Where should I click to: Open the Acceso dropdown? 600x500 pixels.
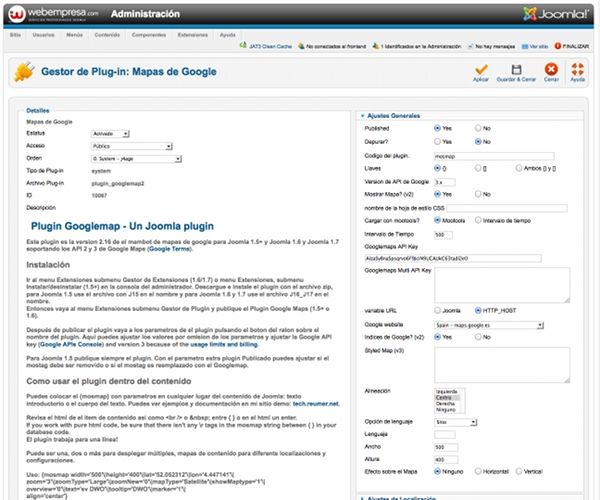132,146
